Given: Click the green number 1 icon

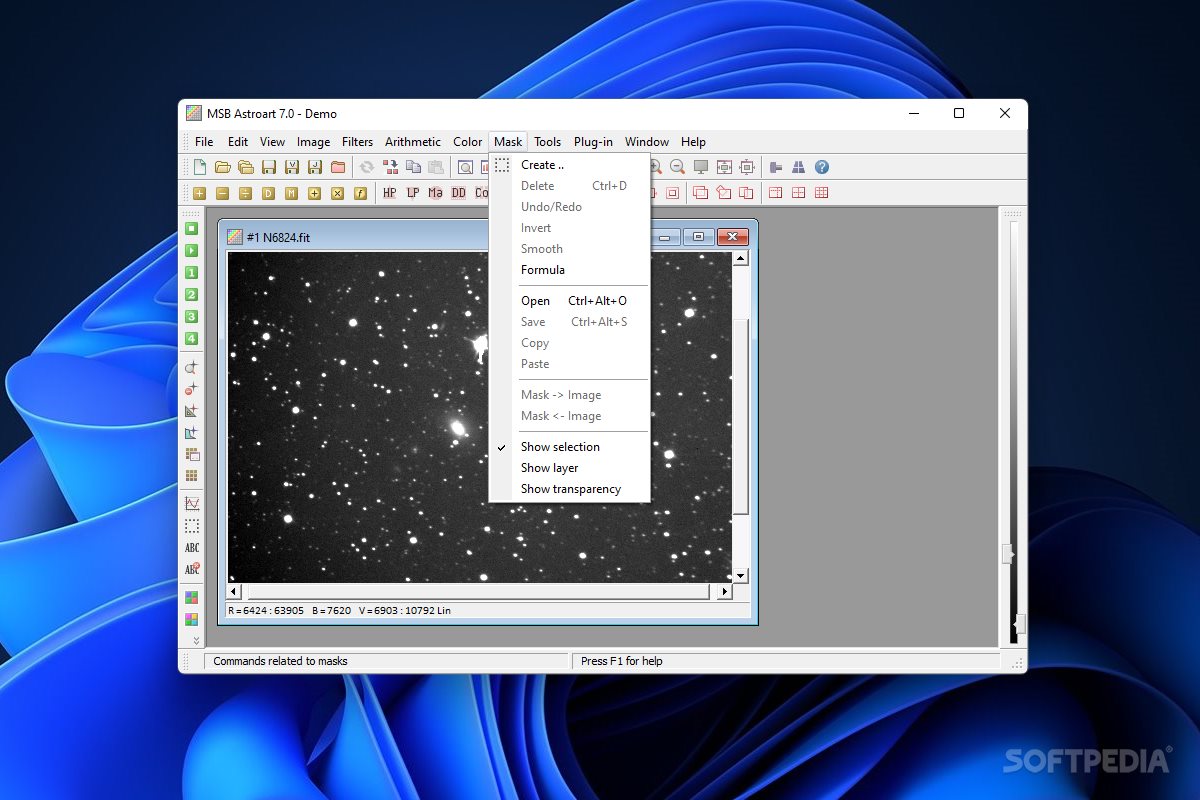Looking at the screenshot, I should (x=191, y=272).
